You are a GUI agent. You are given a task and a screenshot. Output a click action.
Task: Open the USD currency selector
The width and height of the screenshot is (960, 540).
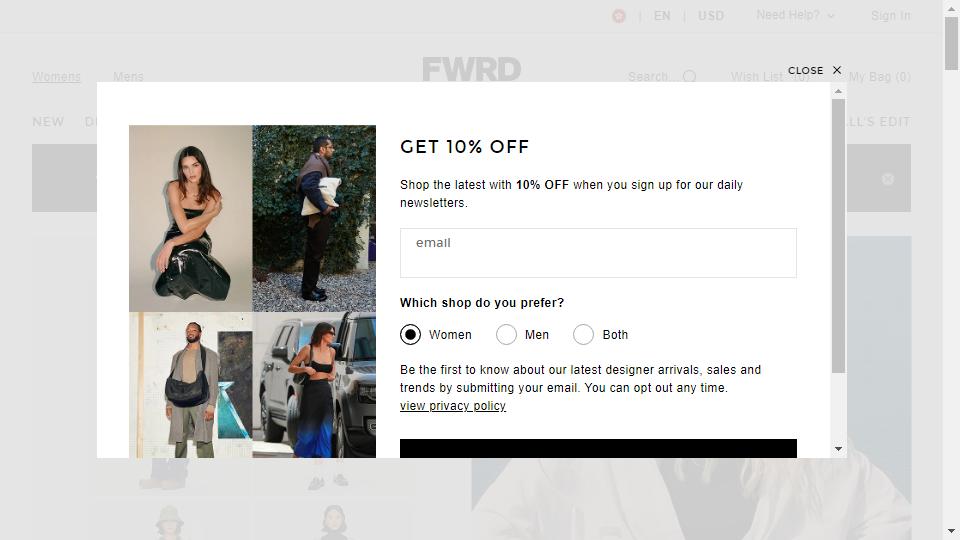[711, 16]
